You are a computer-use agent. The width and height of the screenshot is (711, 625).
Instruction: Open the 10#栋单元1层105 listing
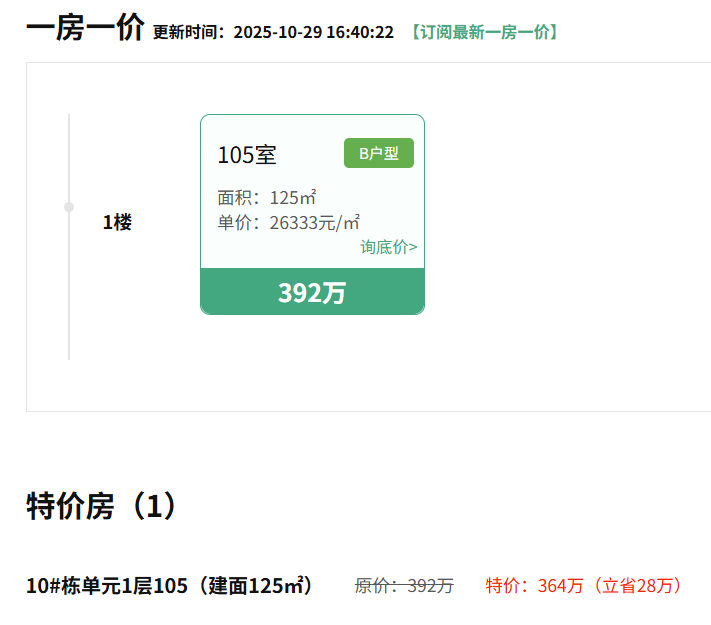pyautogui.click(x=106, y=586)
